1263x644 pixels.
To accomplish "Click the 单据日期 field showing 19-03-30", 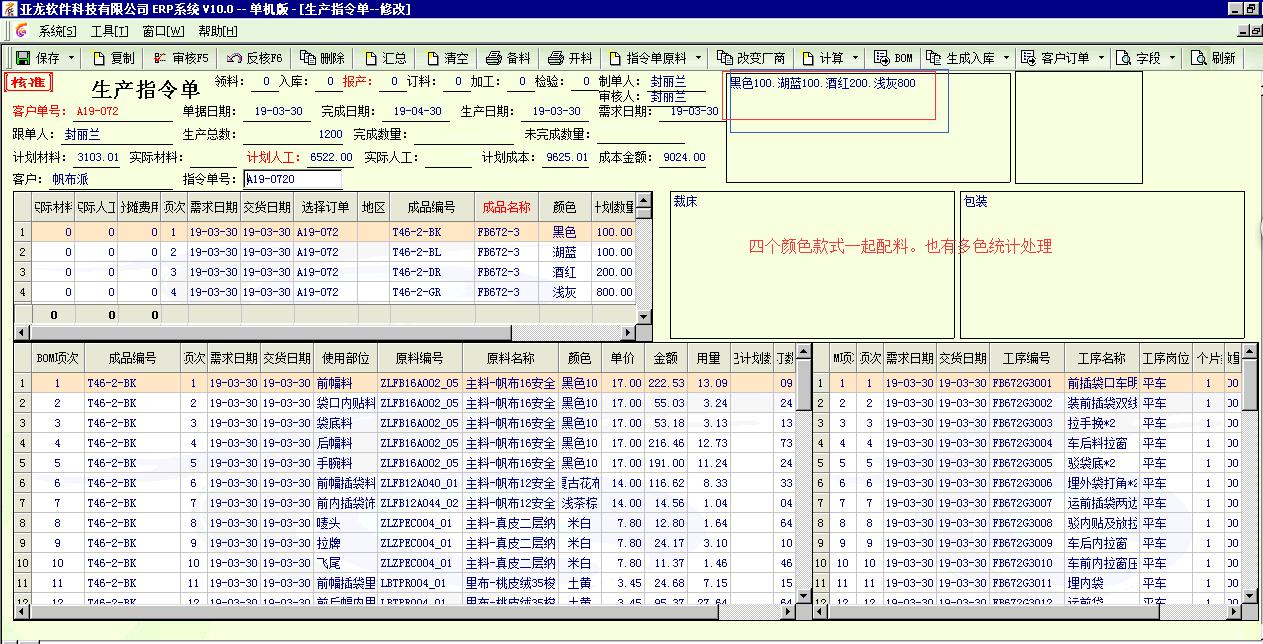I will [279, 112].
